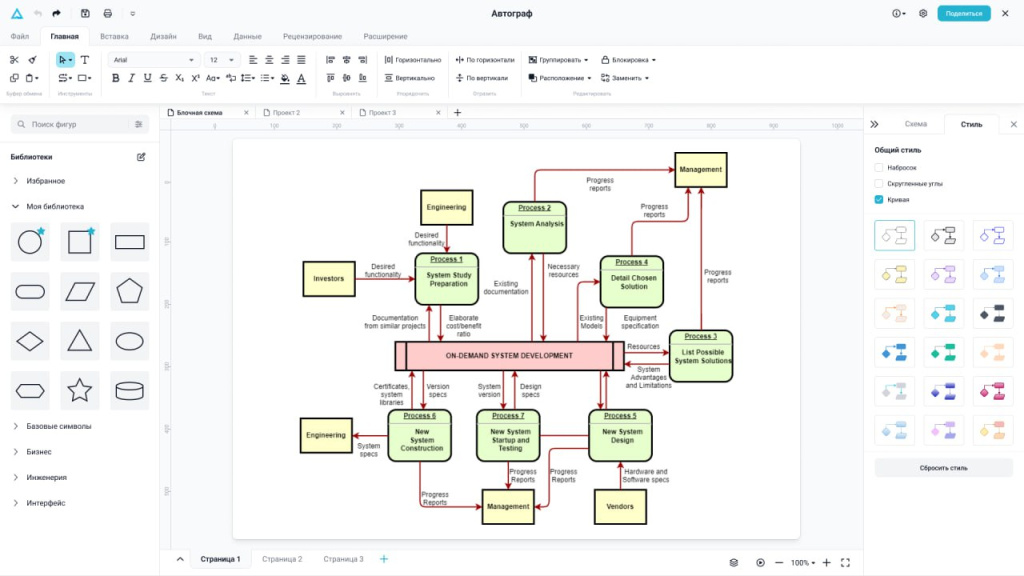Click the Поделиться button
Viewport: 1024px width, 576px height.
coord(963,14)
